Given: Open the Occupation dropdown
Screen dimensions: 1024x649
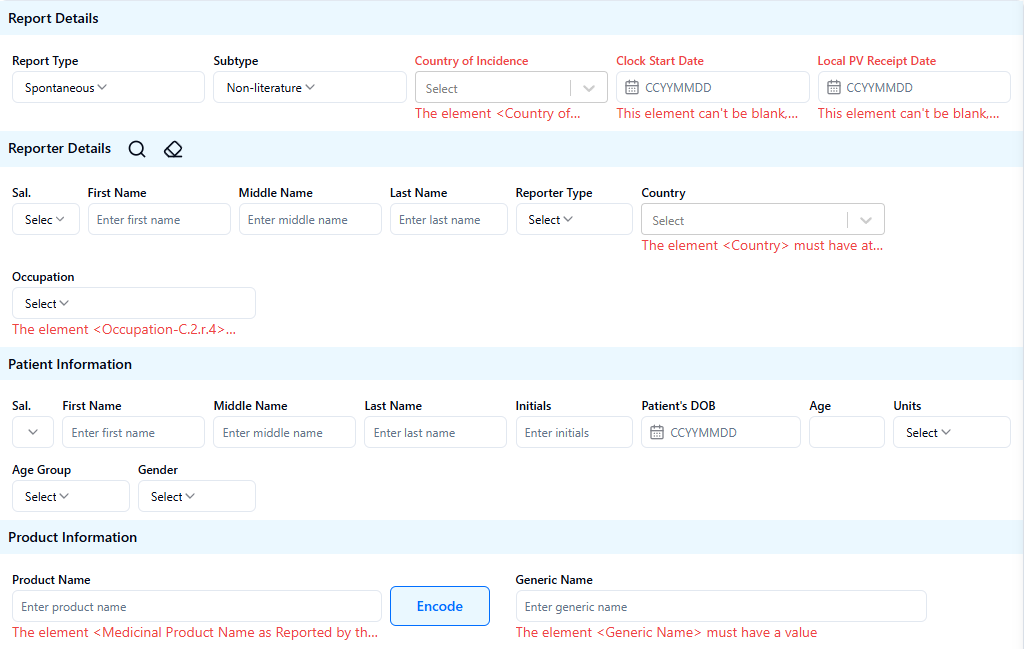Looking at the screenshot, I should click(x=134, y=303).
